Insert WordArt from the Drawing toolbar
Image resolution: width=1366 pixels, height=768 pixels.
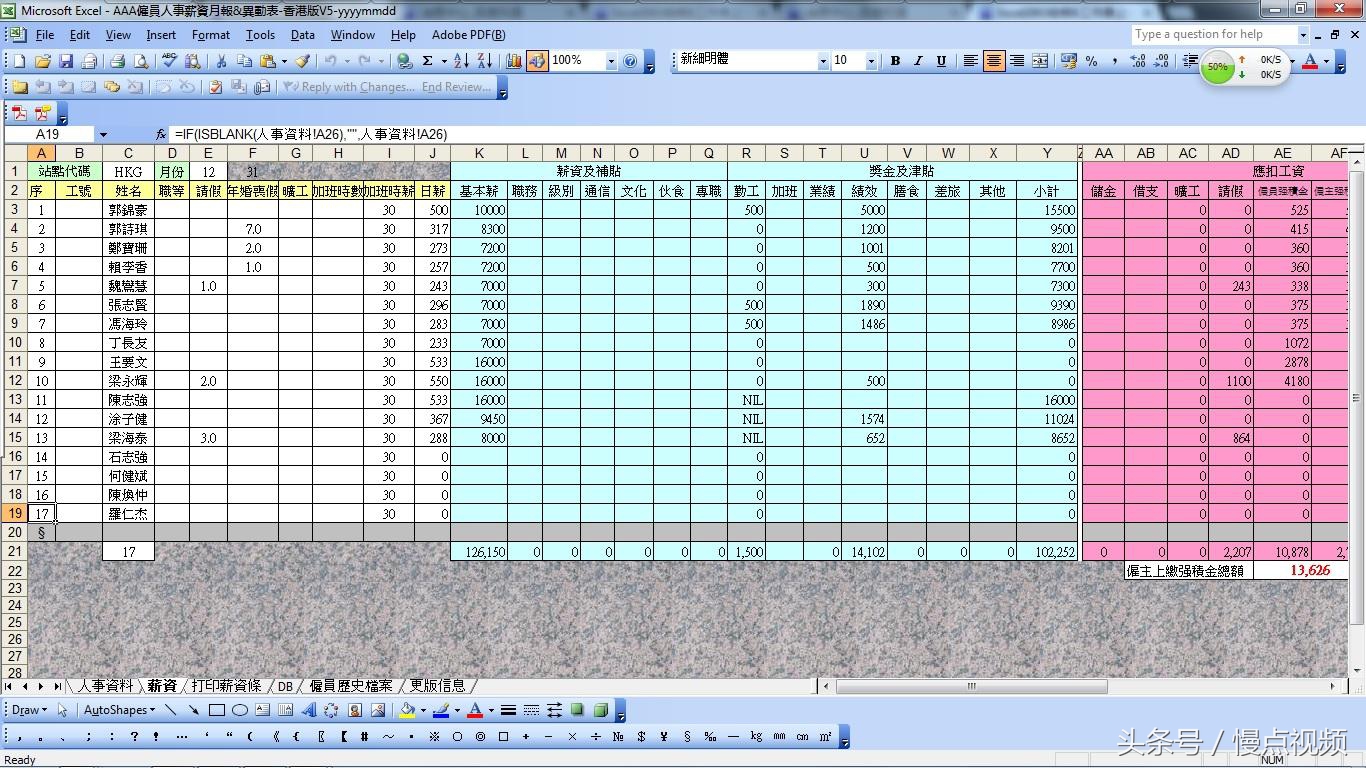coord(308,710)
